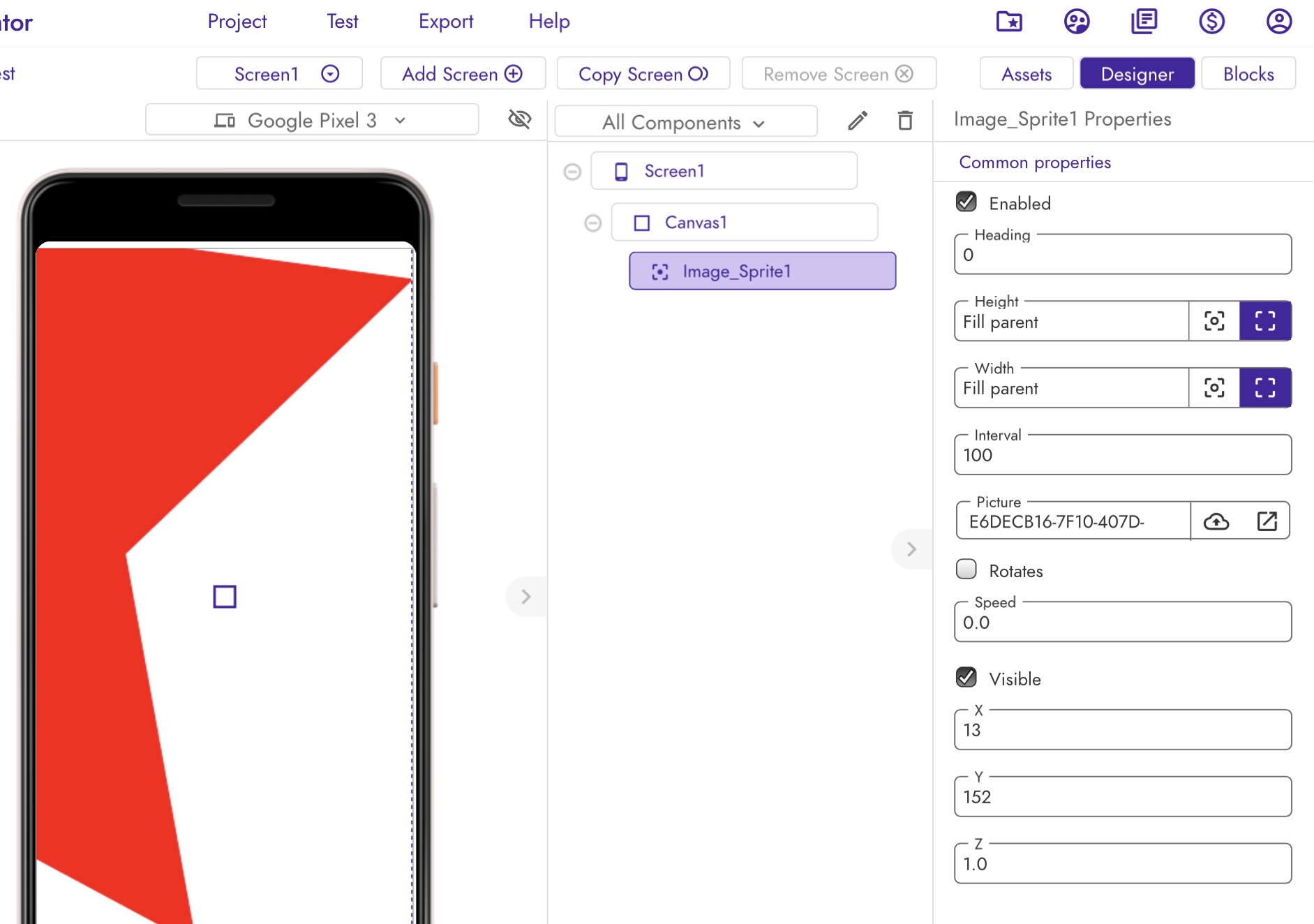Select Screen1 in the component tree
Viewport: 1314px width, 924px height.
724,171
